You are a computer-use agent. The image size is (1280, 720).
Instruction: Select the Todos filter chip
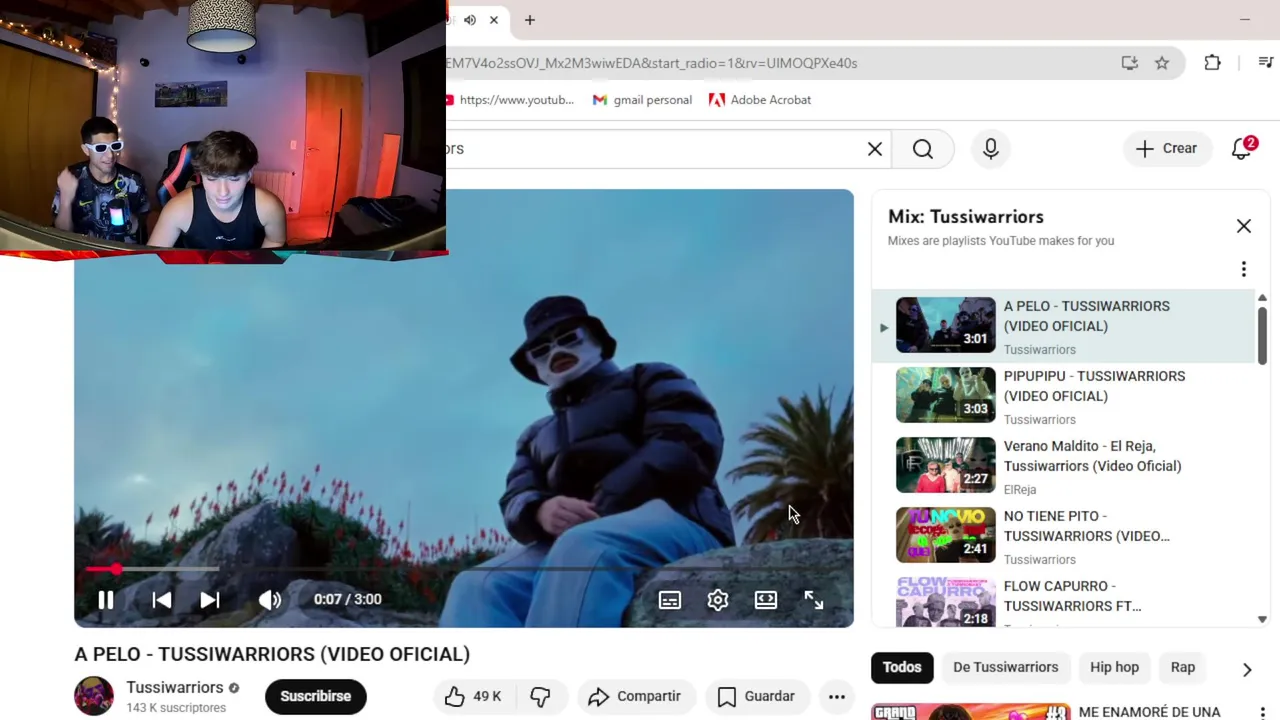[901, 667]
